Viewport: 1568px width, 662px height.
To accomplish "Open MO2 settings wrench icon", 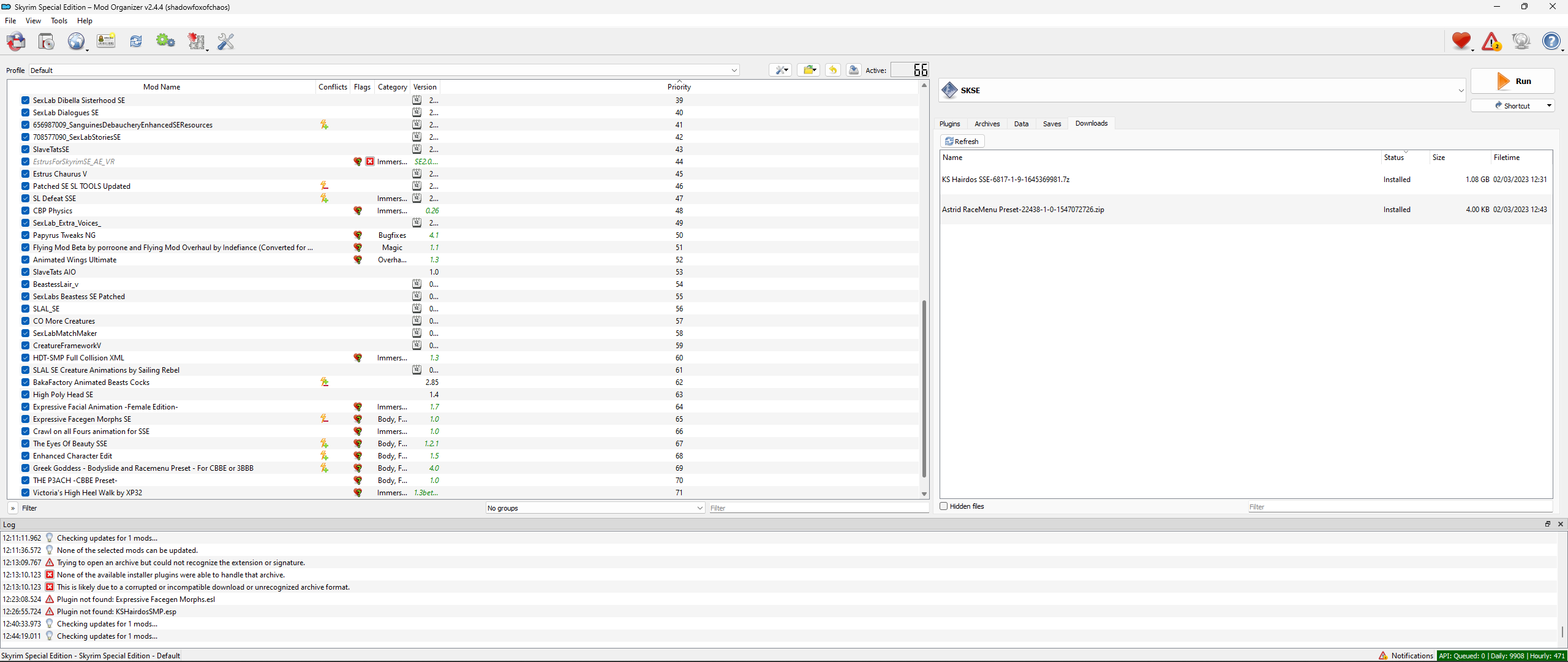I will (225, 41).
